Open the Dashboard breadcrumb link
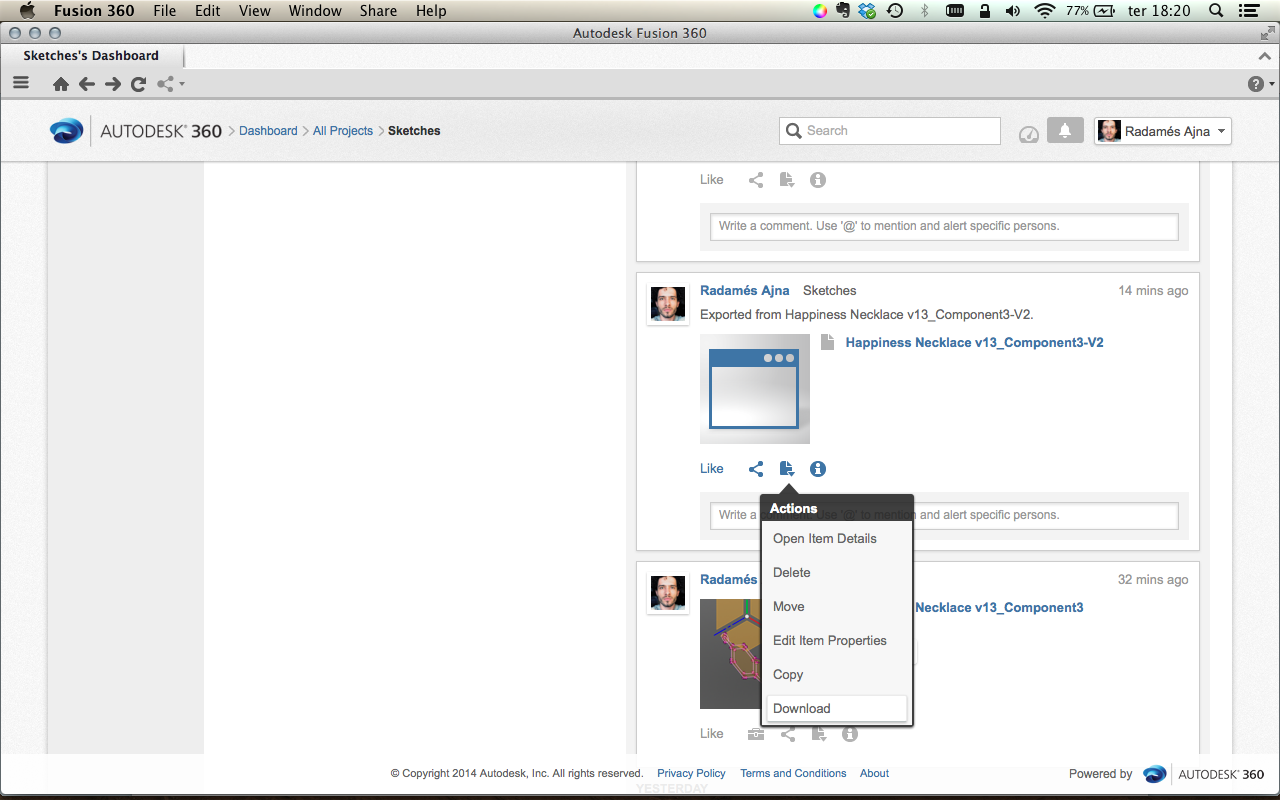The image size is (1280, 800). 268,131
